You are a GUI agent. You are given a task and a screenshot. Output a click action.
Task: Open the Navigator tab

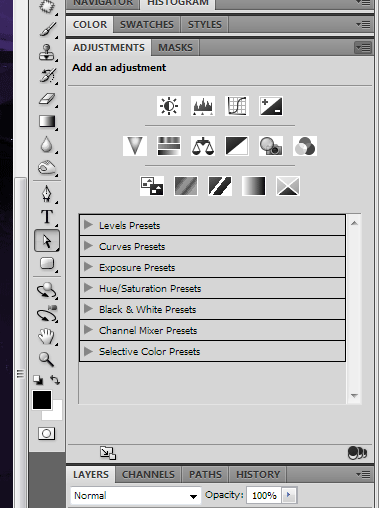(103, 3)
